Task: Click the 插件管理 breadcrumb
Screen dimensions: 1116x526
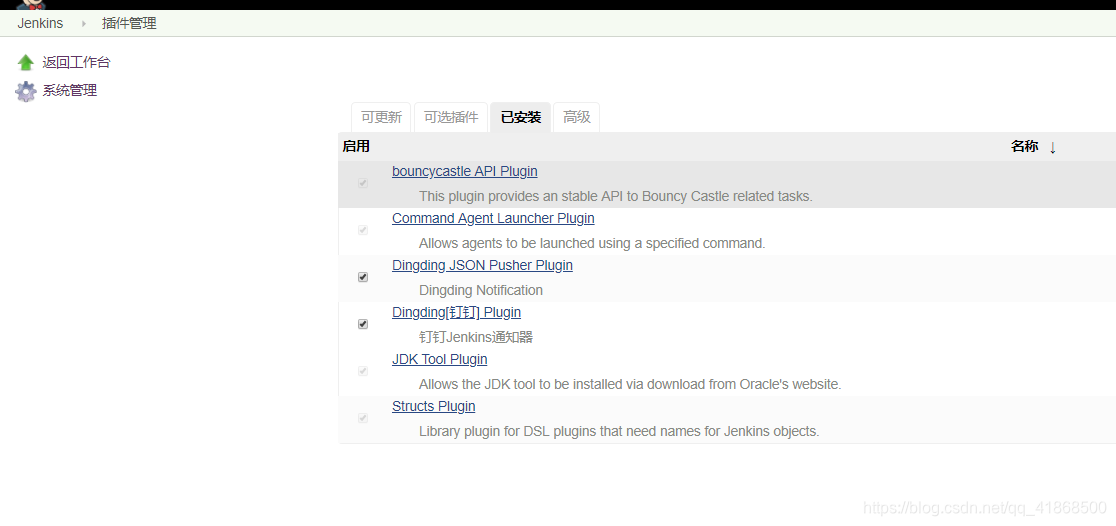Action: pyautogui.click(x=129, y=23)
